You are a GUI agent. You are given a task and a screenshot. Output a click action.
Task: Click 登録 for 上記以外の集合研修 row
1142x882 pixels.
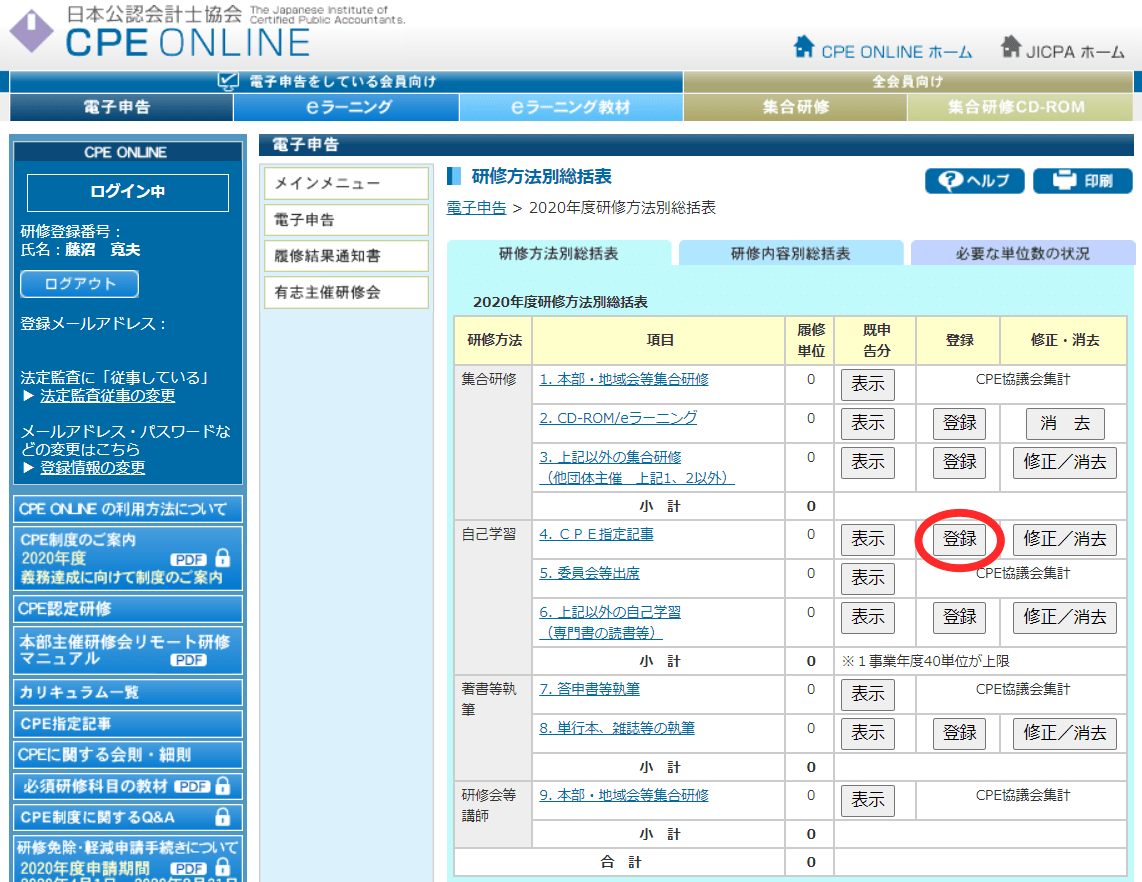[959, 462]
